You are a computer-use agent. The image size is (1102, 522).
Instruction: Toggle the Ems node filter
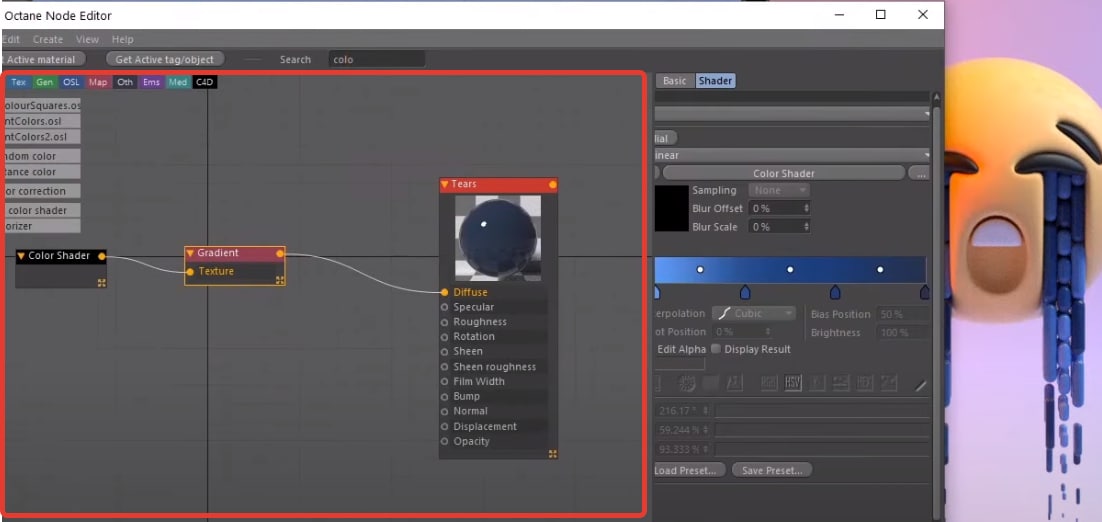(x=151, y=82)
